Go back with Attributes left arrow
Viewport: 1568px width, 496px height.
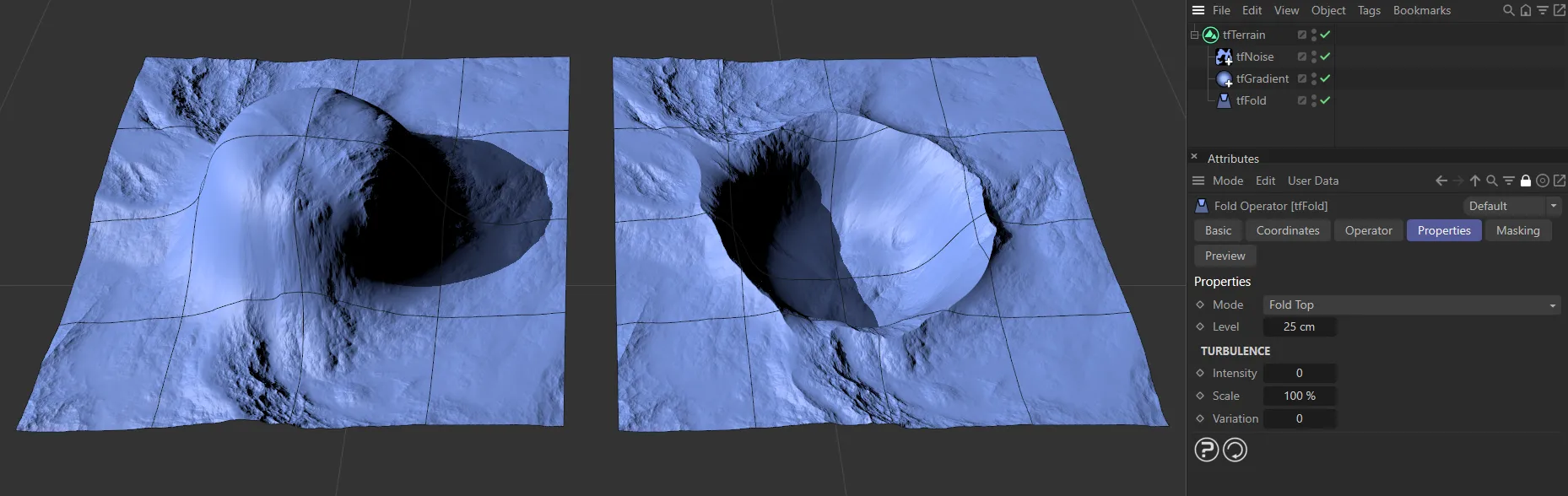click(x=1441, y=181)
